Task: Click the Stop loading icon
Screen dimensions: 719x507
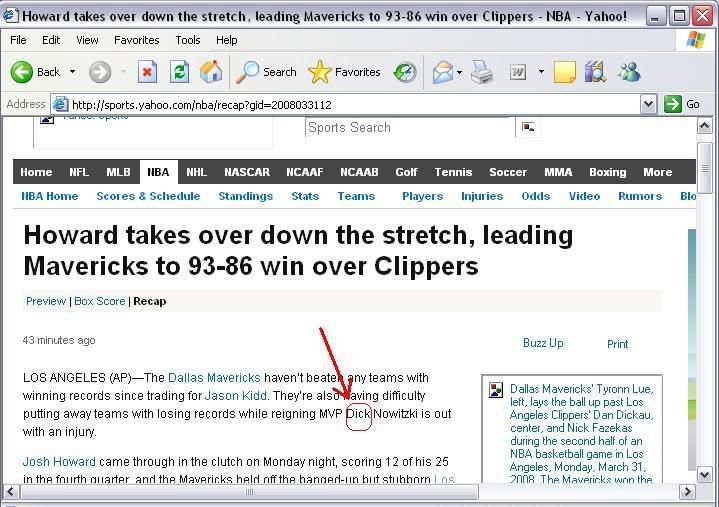Action: click(147, 72)
